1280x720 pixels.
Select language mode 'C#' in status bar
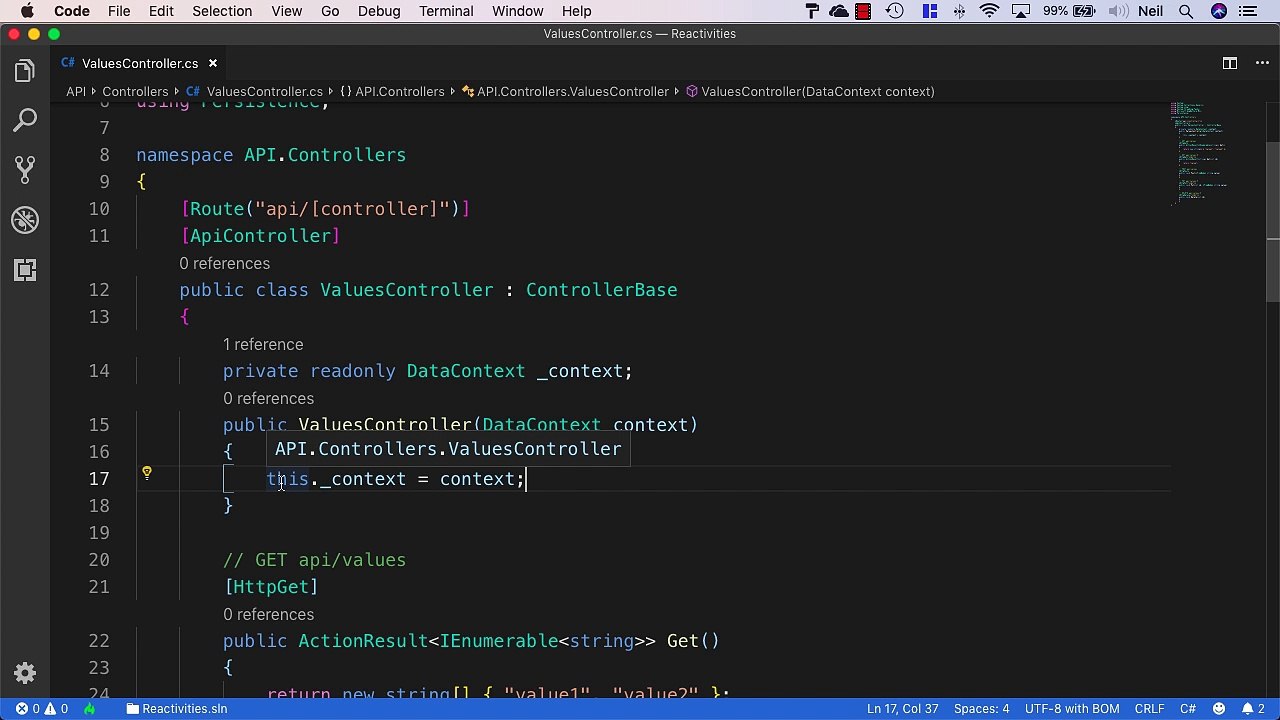(1188, 709)
